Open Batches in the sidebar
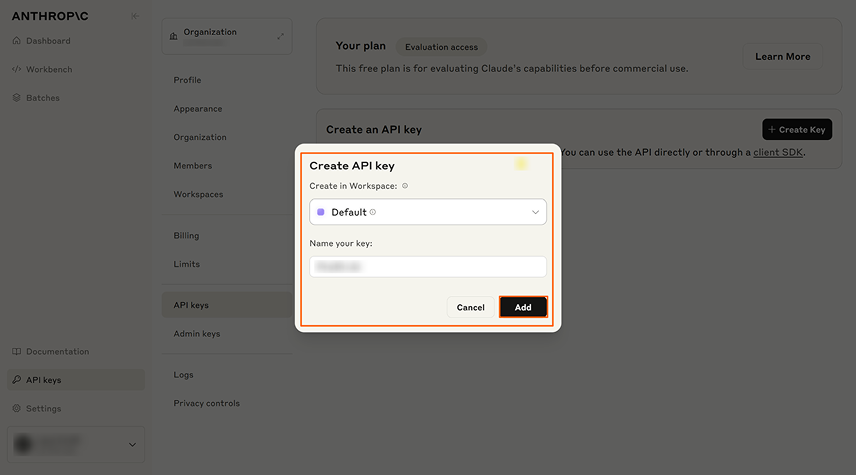The height and width of the screenshot is (475, 856). point(43,98)
